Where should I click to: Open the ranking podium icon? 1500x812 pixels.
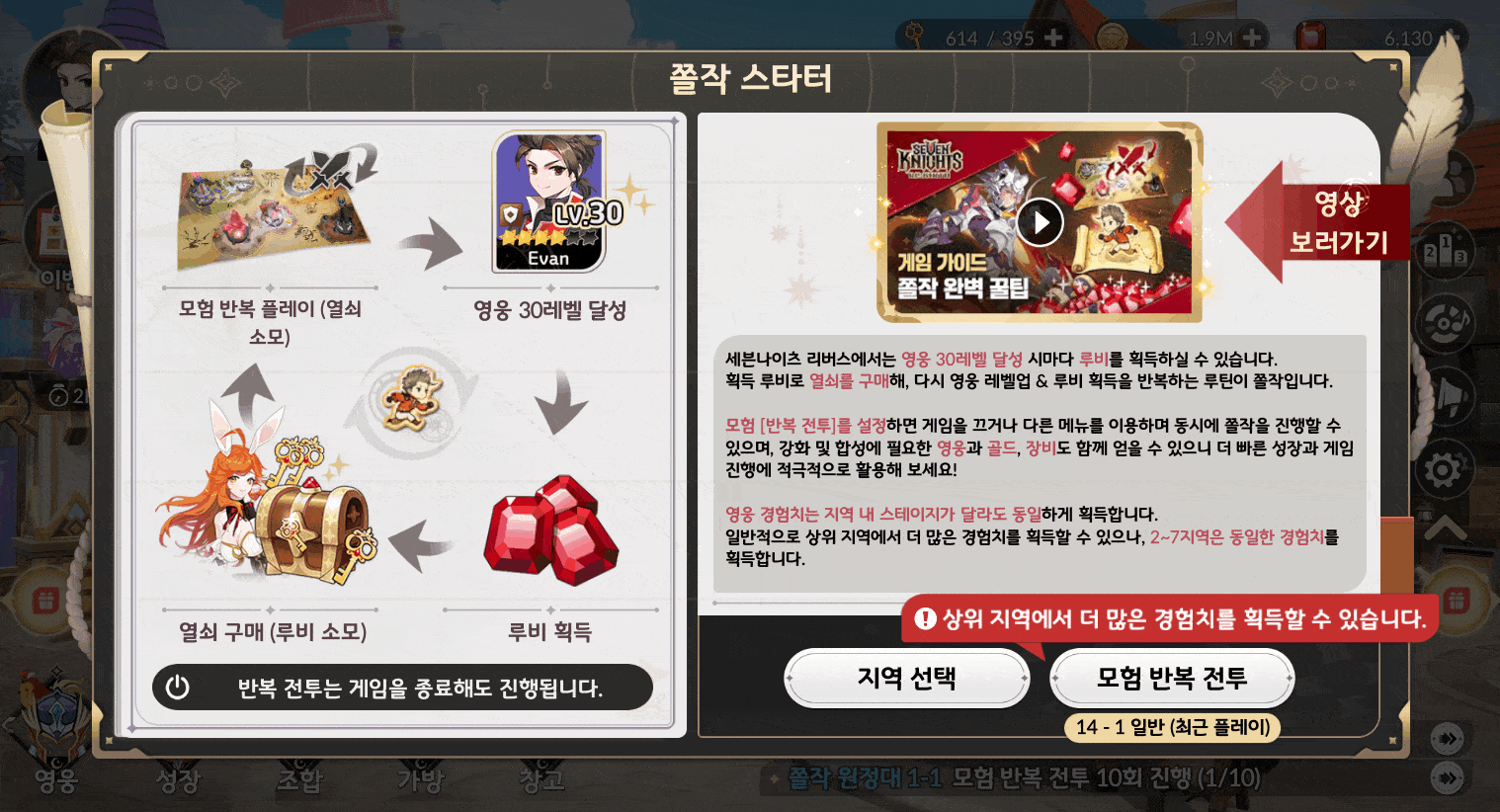(1443, 253)
